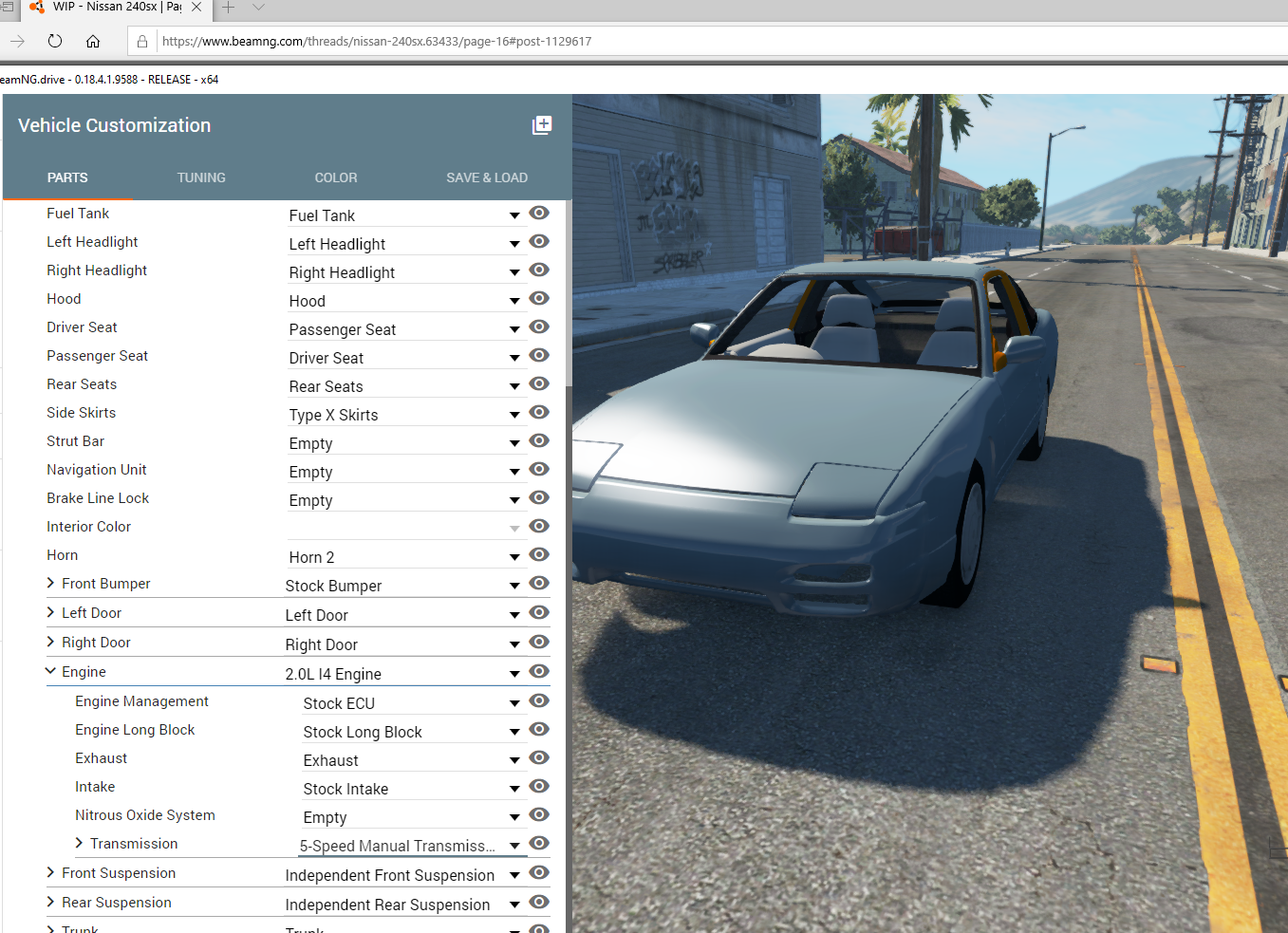Switch to the TUNING tab
Image resolution: width=1288 pixels, height=933 pixels.
pos(201,177)
